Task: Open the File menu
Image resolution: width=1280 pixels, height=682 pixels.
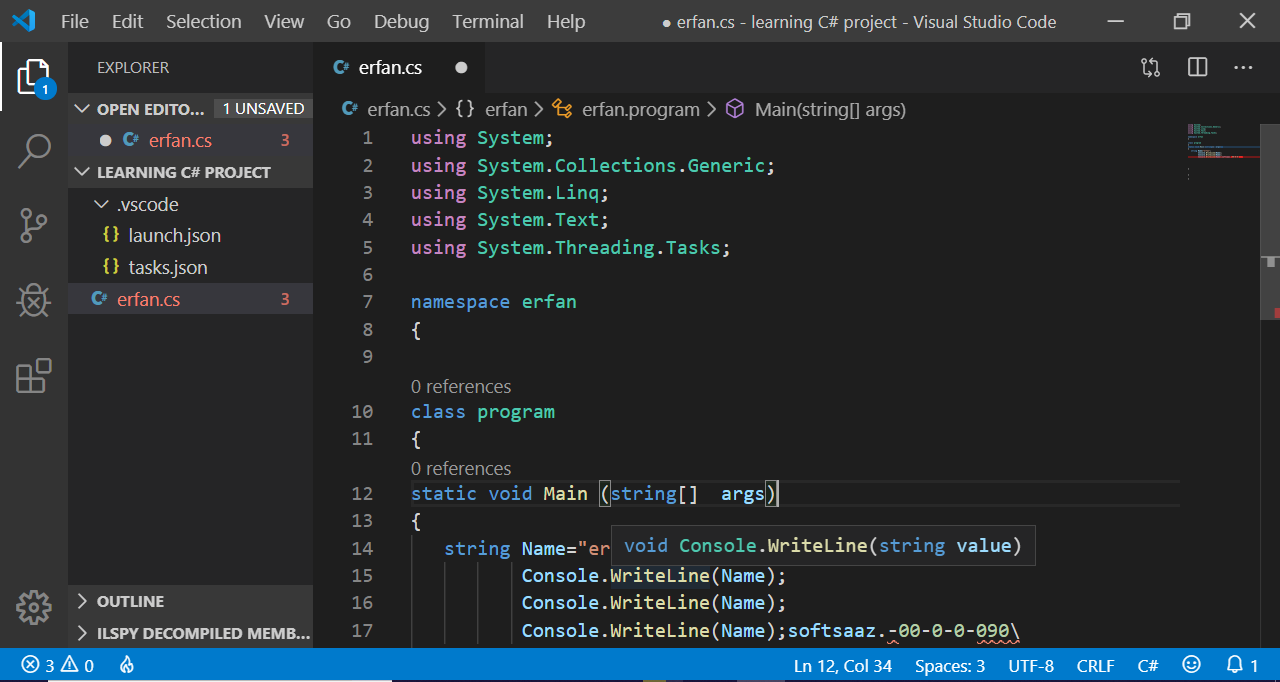Action: [74, 21]
